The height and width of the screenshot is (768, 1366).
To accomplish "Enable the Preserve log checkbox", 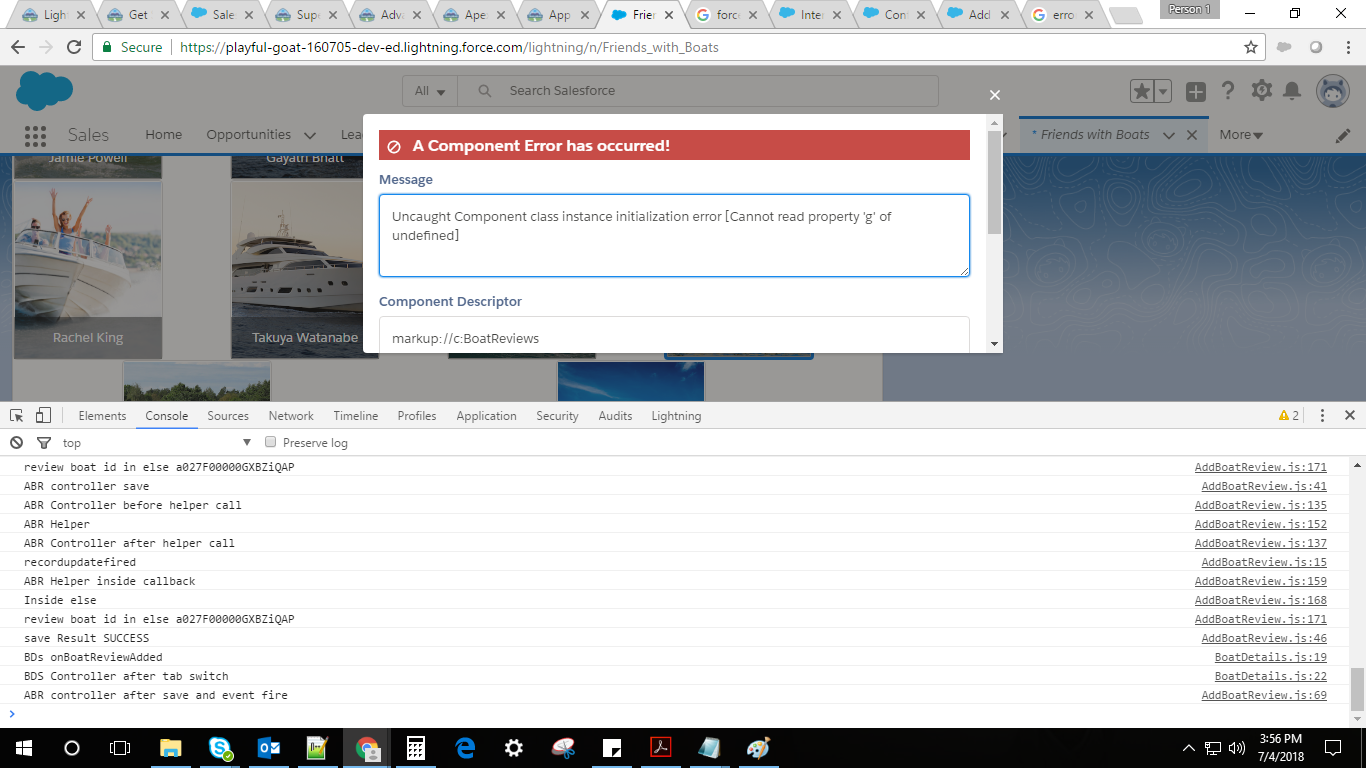I will 270,442.
